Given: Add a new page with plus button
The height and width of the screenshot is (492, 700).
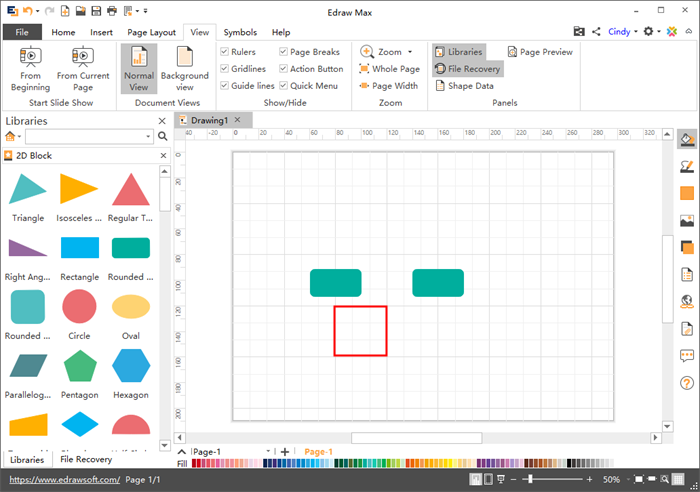Looking at the screenshot, I should coord(285,451).
